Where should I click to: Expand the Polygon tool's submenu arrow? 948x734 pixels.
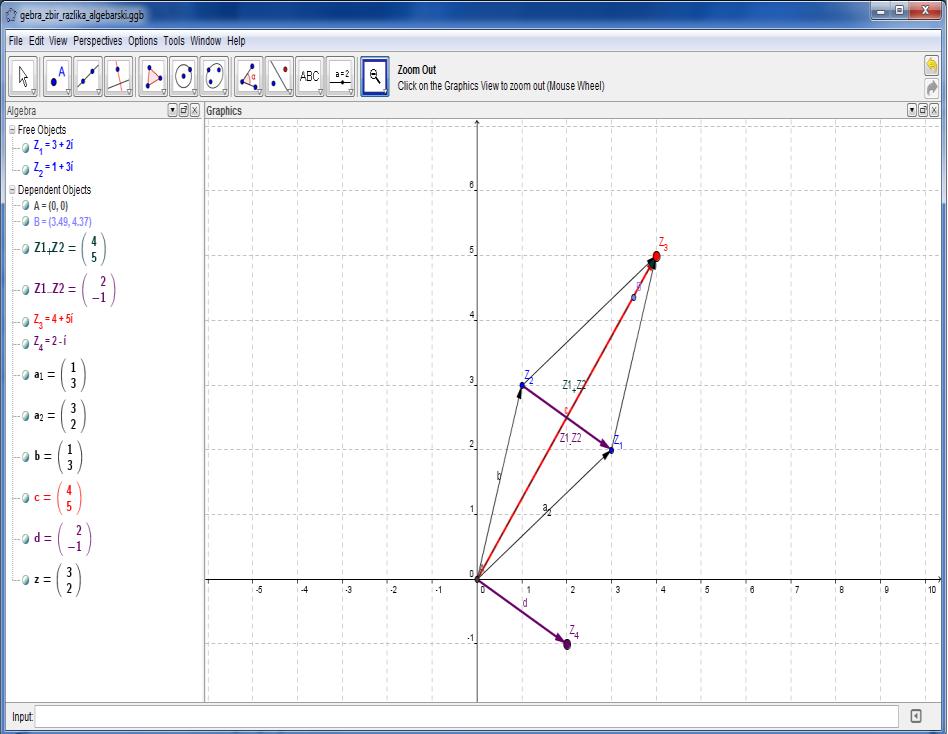163,93
